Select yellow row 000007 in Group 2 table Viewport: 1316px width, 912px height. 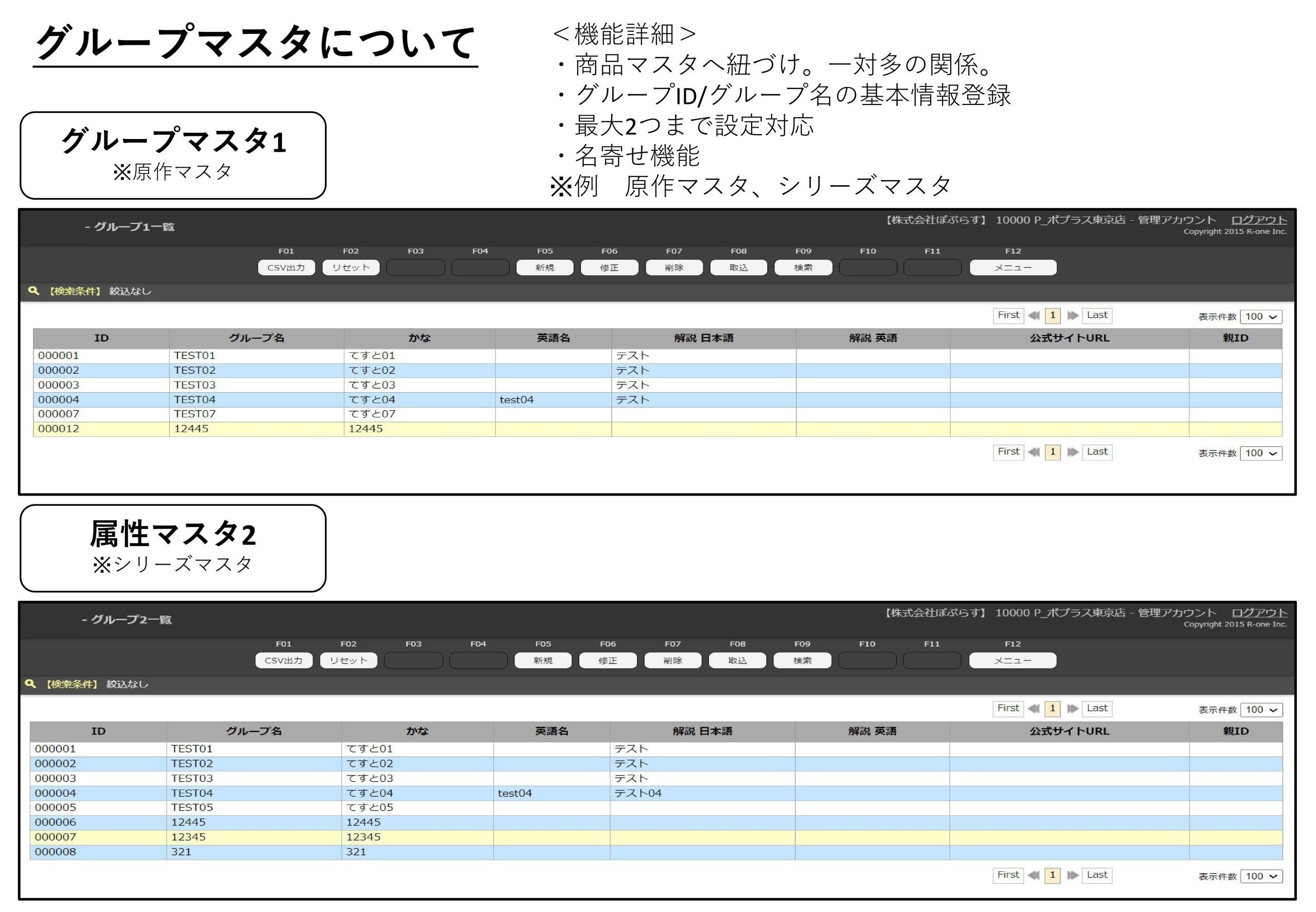[56, 837]
